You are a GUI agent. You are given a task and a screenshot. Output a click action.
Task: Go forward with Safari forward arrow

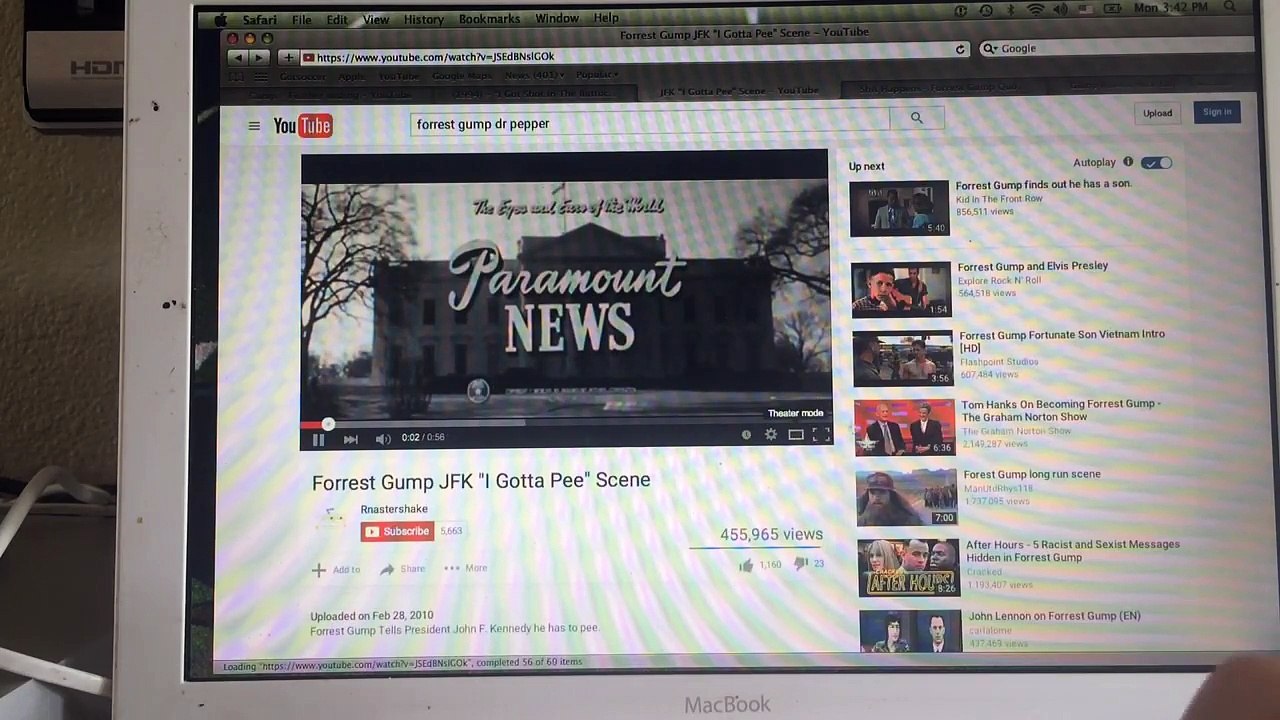pyautogui.click(x=258, y=57)
